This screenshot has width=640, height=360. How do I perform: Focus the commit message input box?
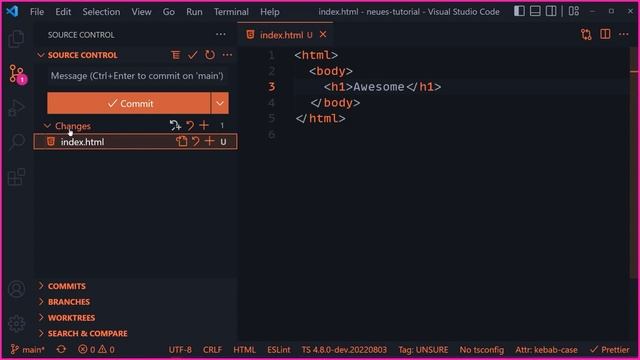[x=138, y=76]
